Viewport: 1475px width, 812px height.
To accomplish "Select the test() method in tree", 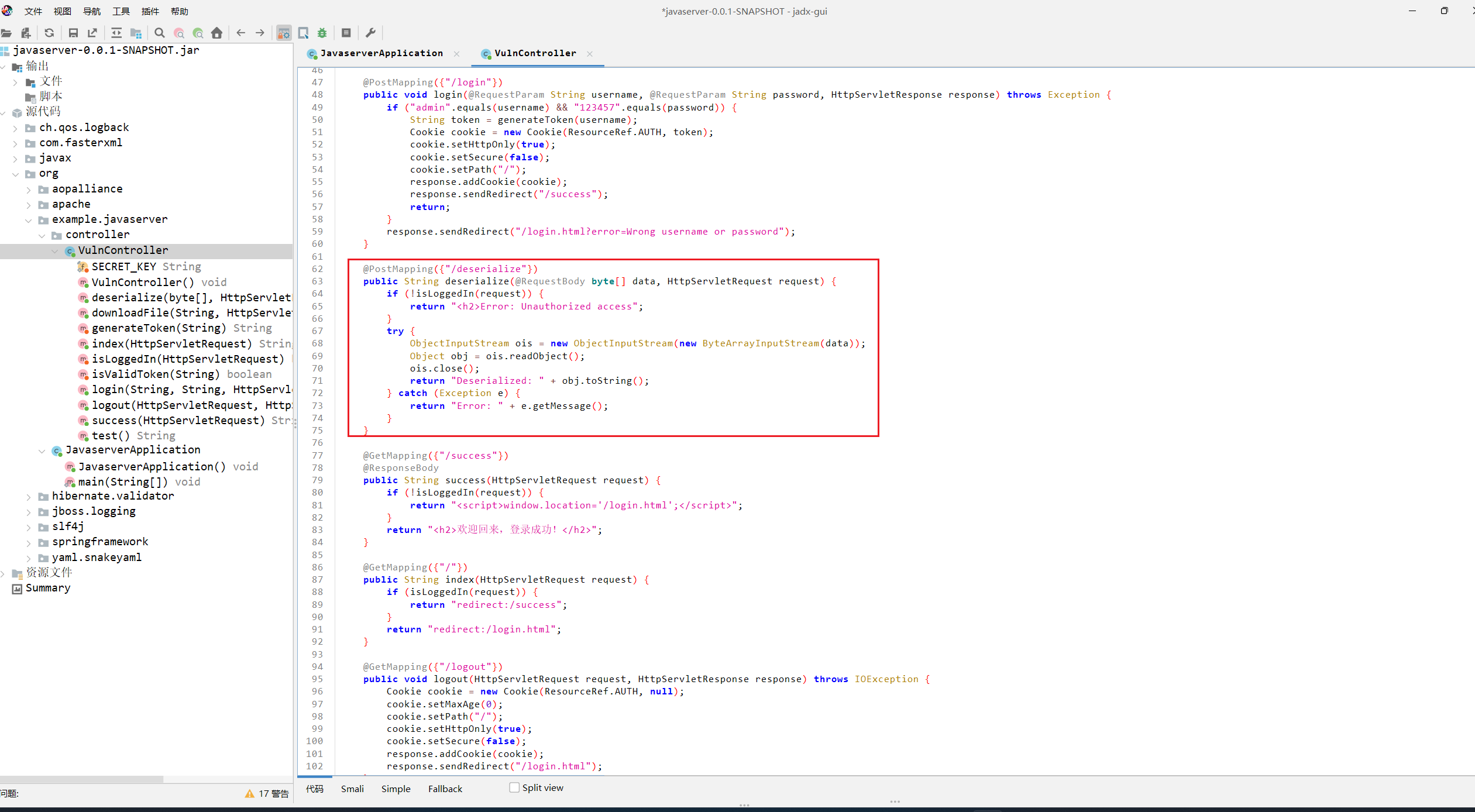I will [126, 435].
